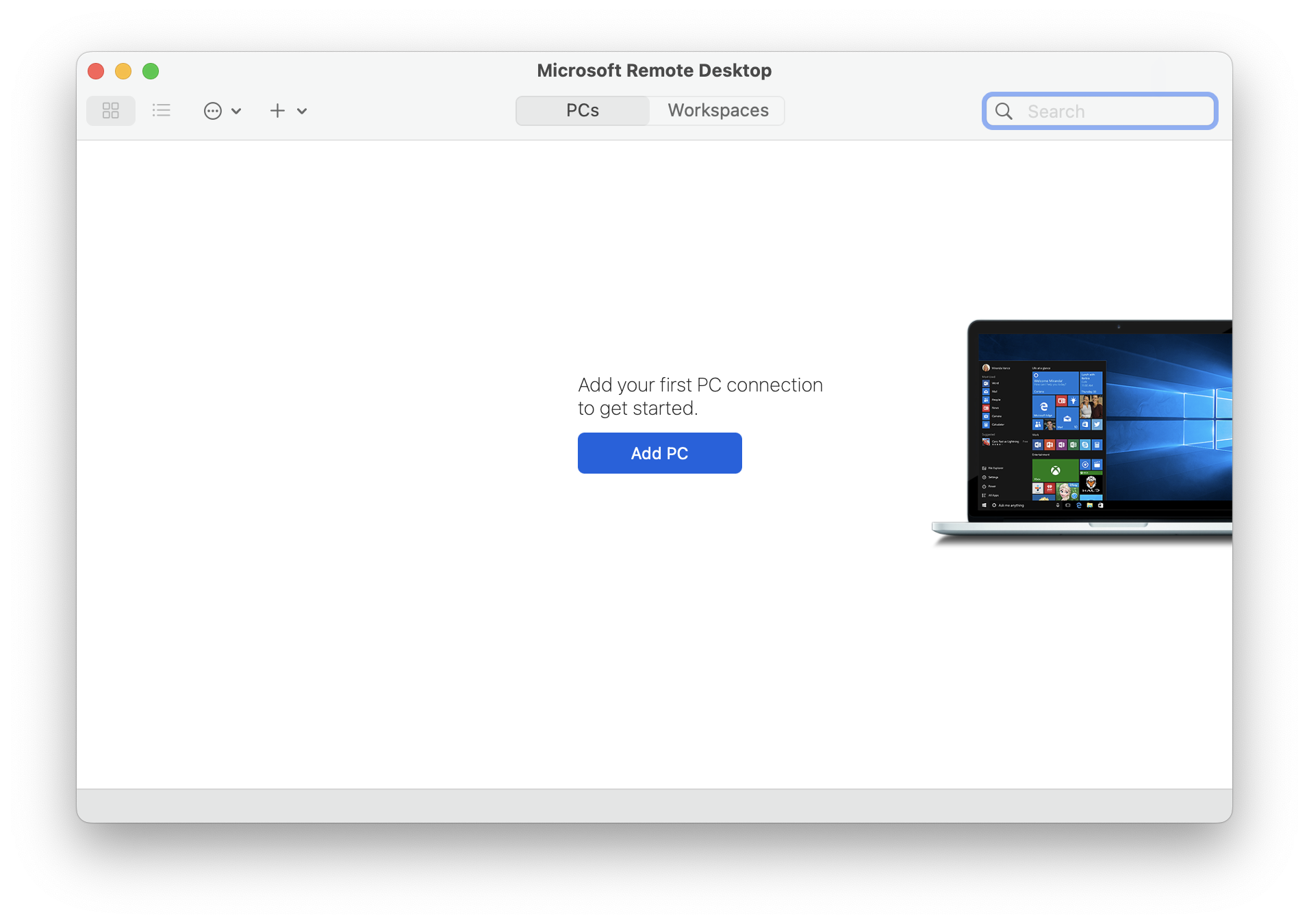The height and width of the screenshot is (924, 1309).
Task: Switch to the Workspaces tab
Action: 718,110
